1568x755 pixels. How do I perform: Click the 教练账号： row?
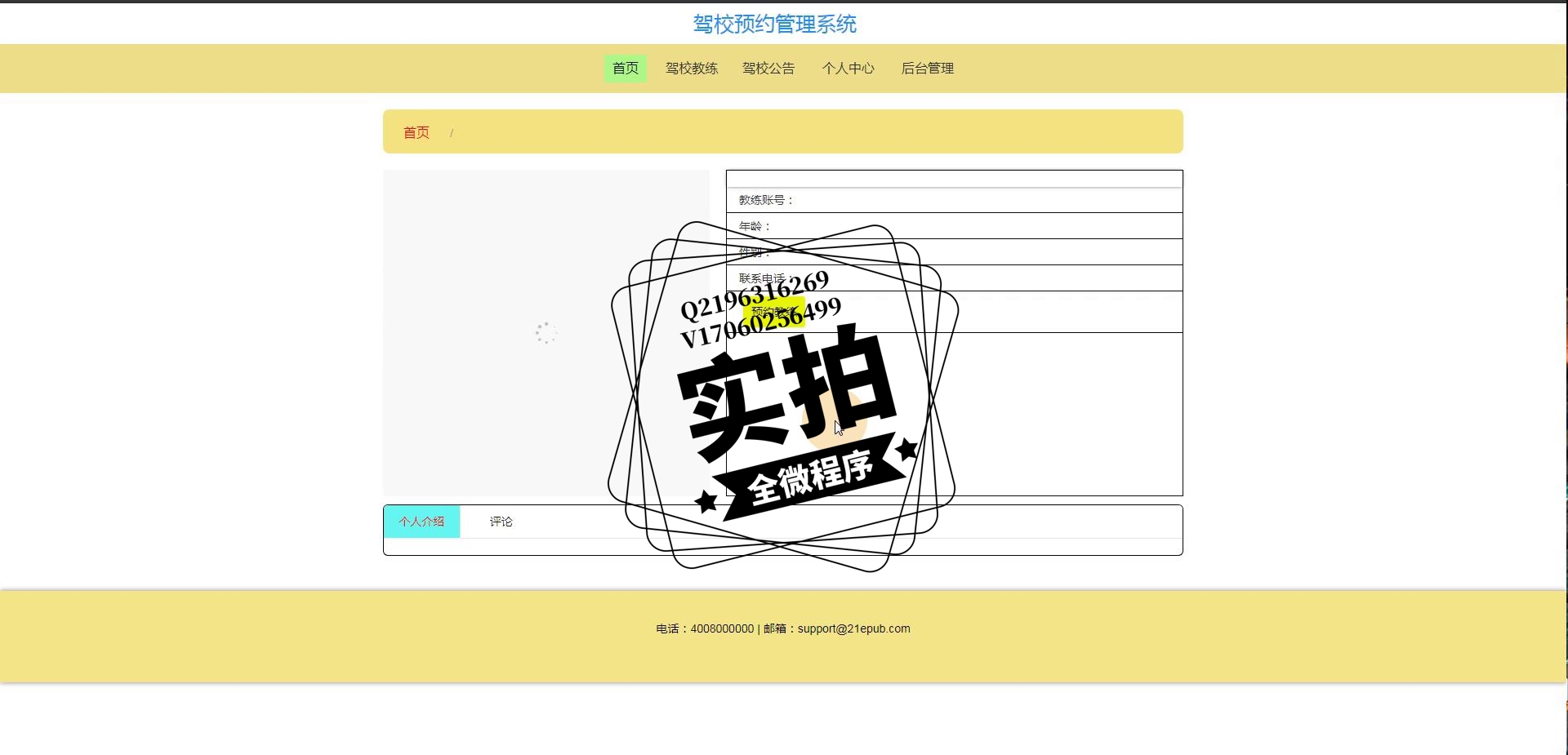click(955, 200)
